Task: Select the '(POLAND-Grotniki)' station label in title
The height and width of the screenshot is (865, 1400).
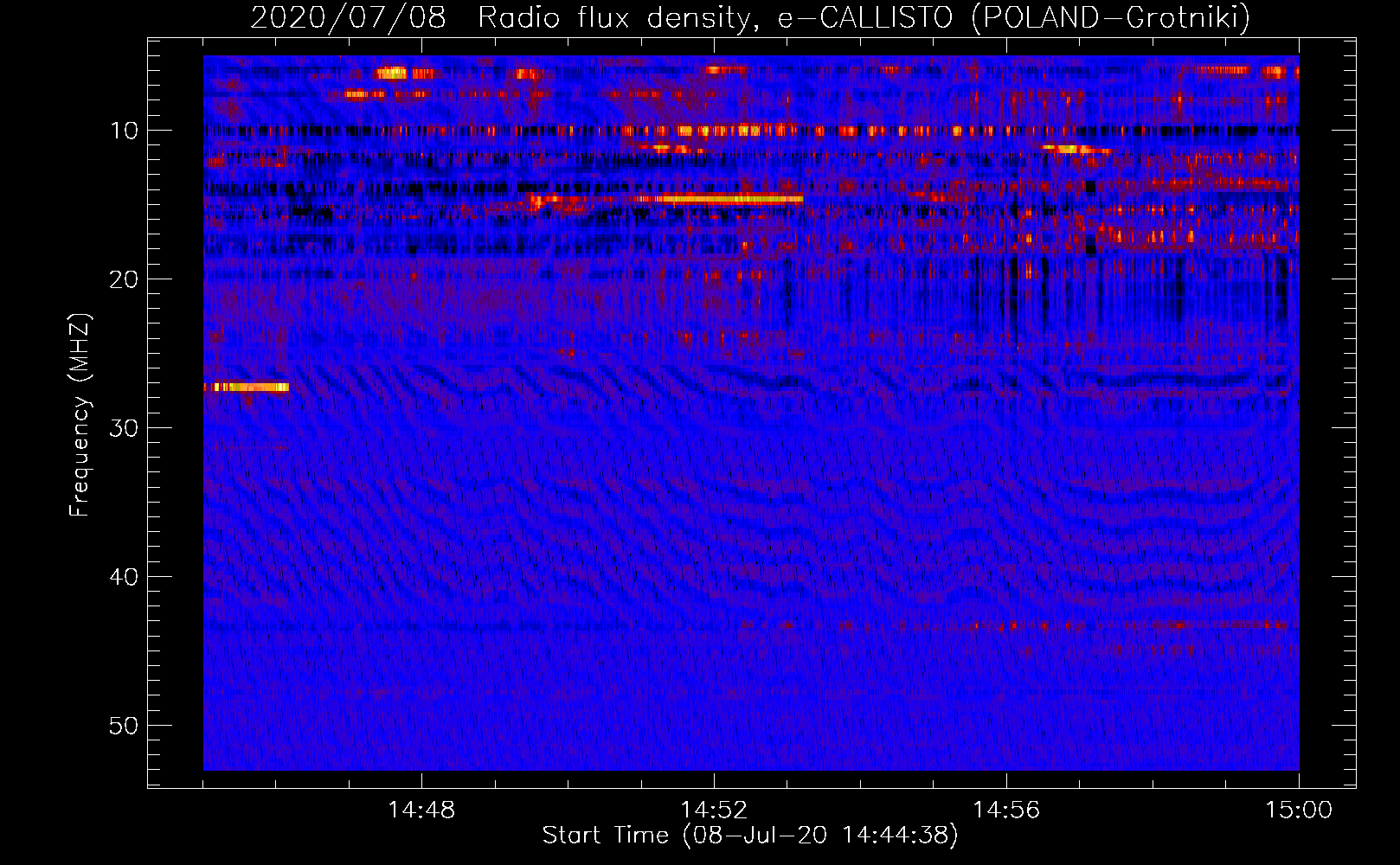Action: click(x=1111, y=17)
